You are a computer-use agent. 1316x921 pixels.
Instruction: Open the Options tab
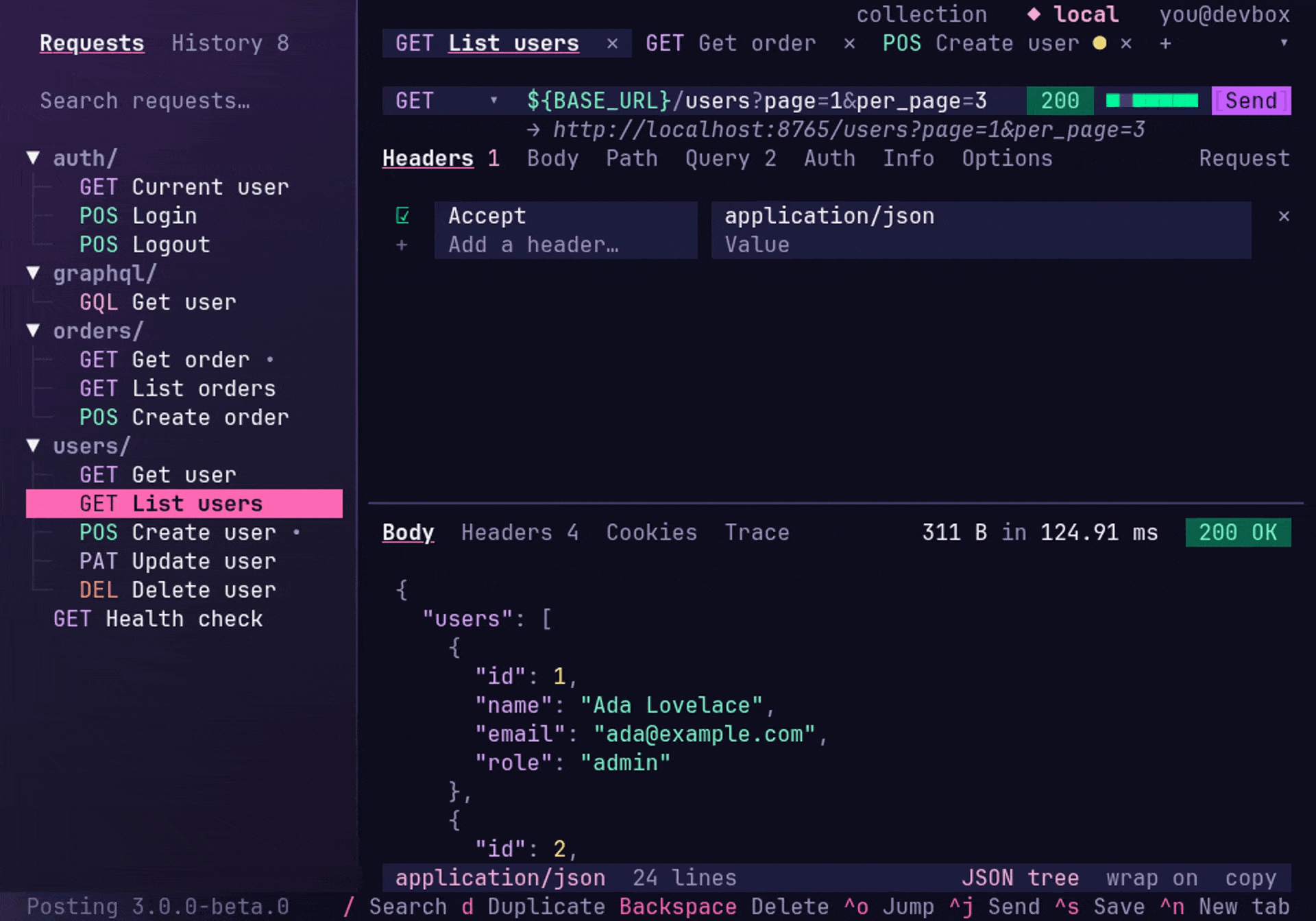click(1007, 158)
